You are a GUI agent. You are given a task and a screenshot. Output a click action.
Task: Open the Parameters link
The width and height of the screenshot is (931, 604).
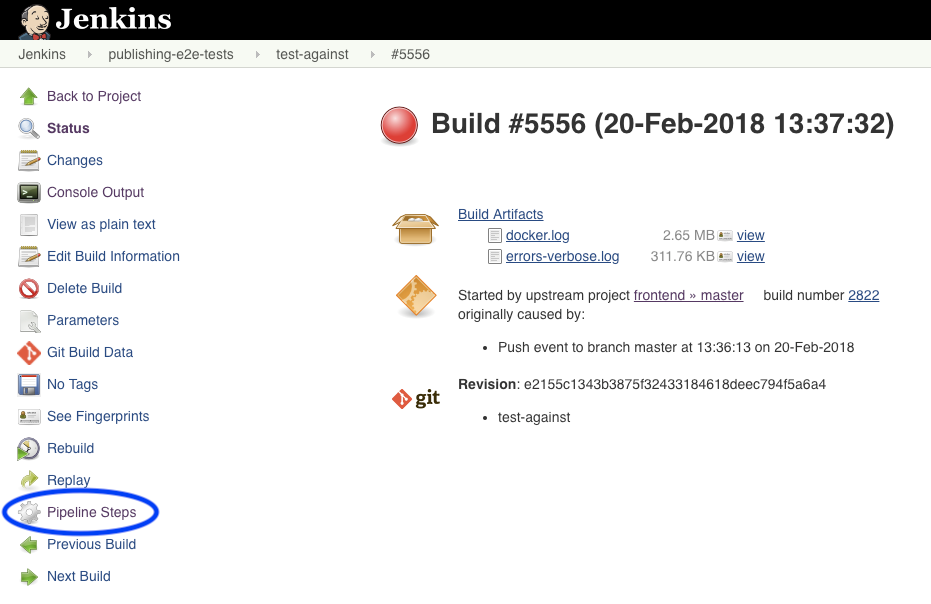click(x=83, y=321)
